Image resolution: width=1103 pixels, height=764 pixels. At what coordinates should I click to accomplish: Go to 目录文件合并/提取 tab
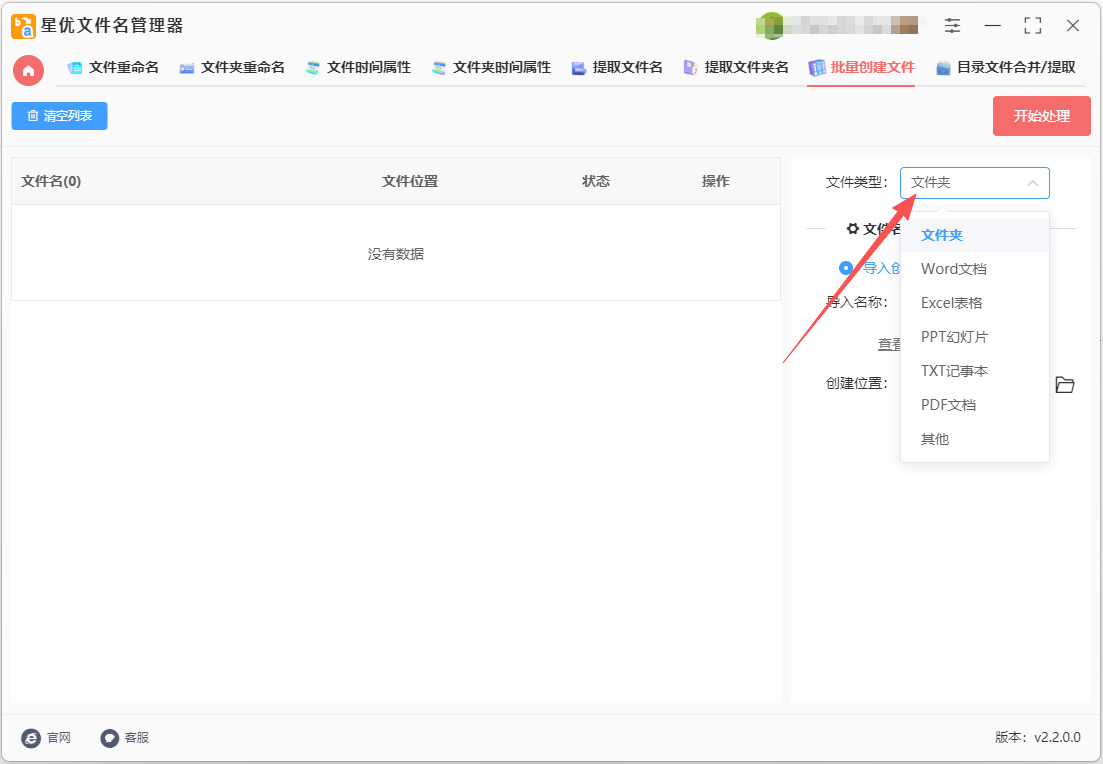[x=1006, y=68]
